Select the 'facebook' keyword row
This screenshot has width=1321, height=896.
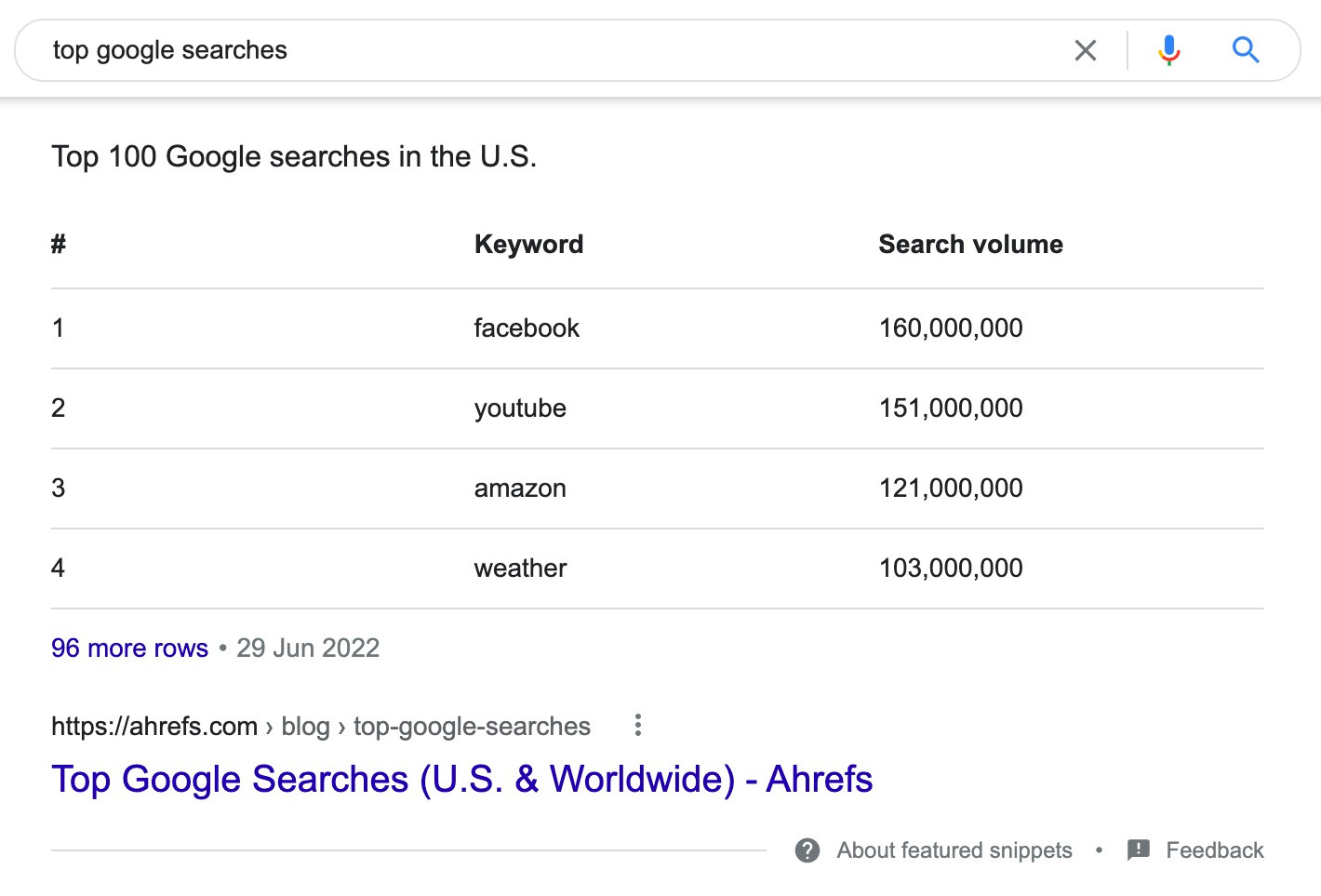(x=527, y=328)
